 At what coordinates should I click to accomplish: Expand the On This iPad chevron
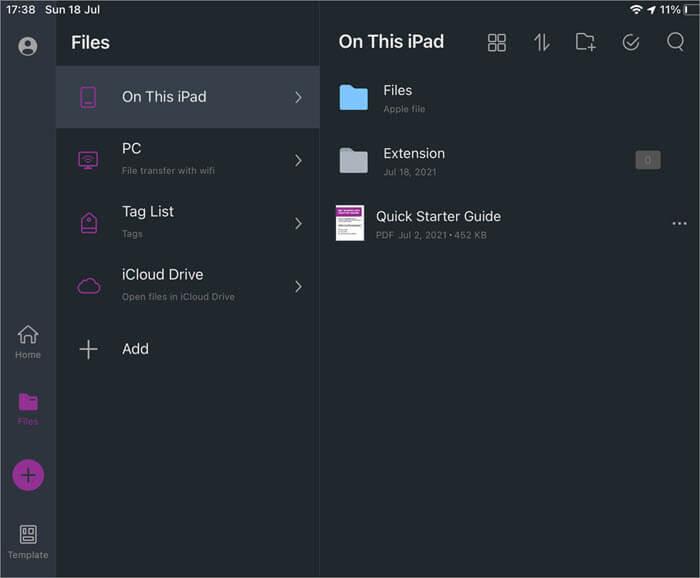(x=298, y=97)
